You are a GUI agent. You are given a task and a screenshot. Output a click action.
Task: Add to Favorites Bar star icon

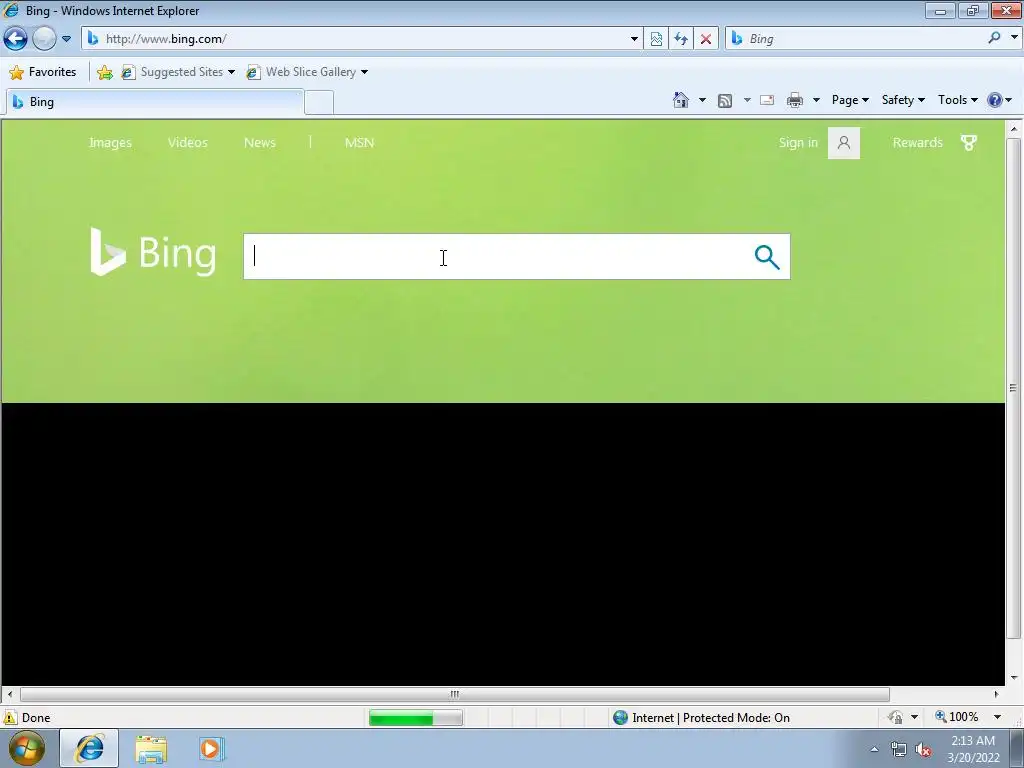pyautogui.click(x=104, y=72)
